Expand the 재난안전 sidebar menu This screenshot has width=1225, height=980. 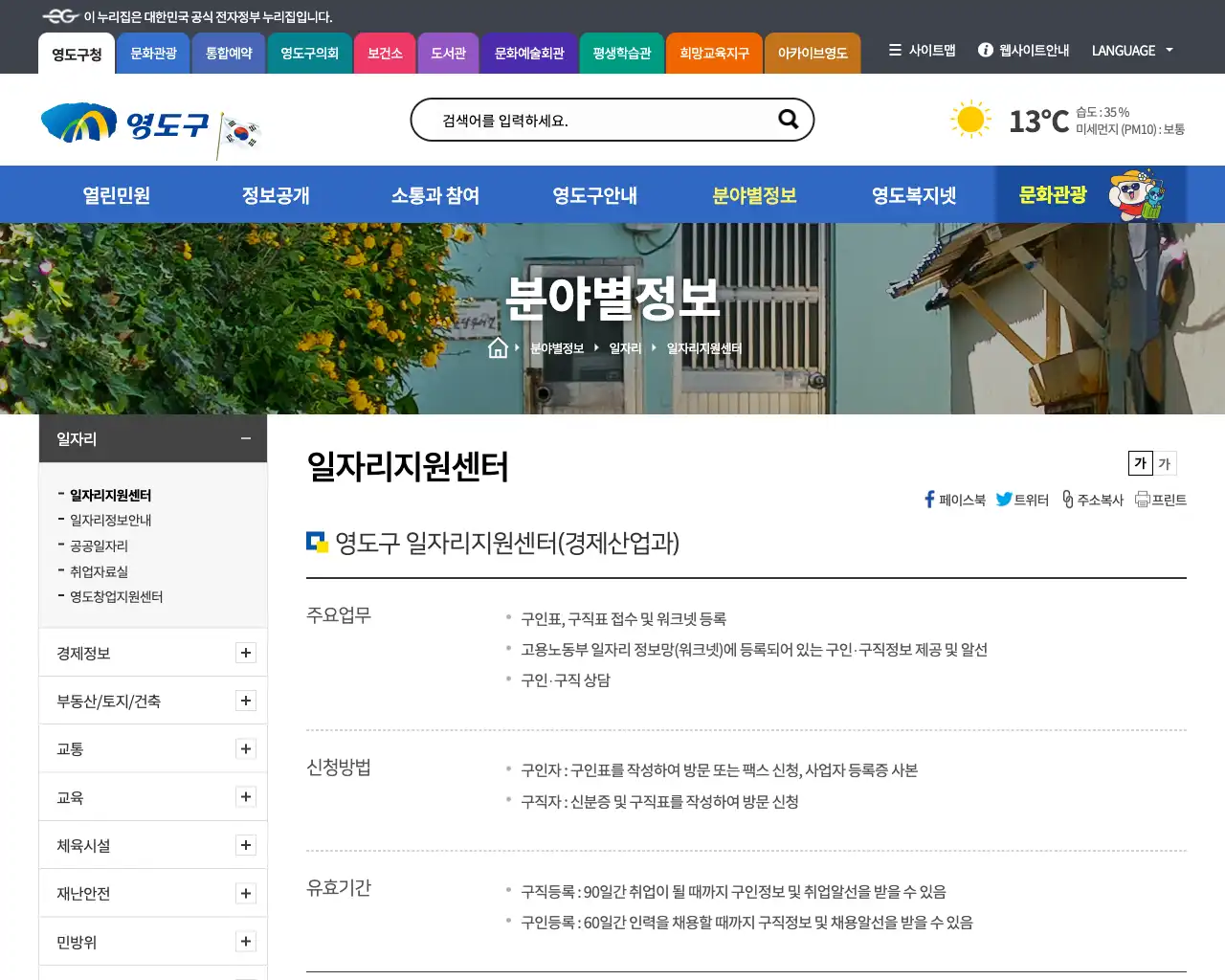(246, 893)
